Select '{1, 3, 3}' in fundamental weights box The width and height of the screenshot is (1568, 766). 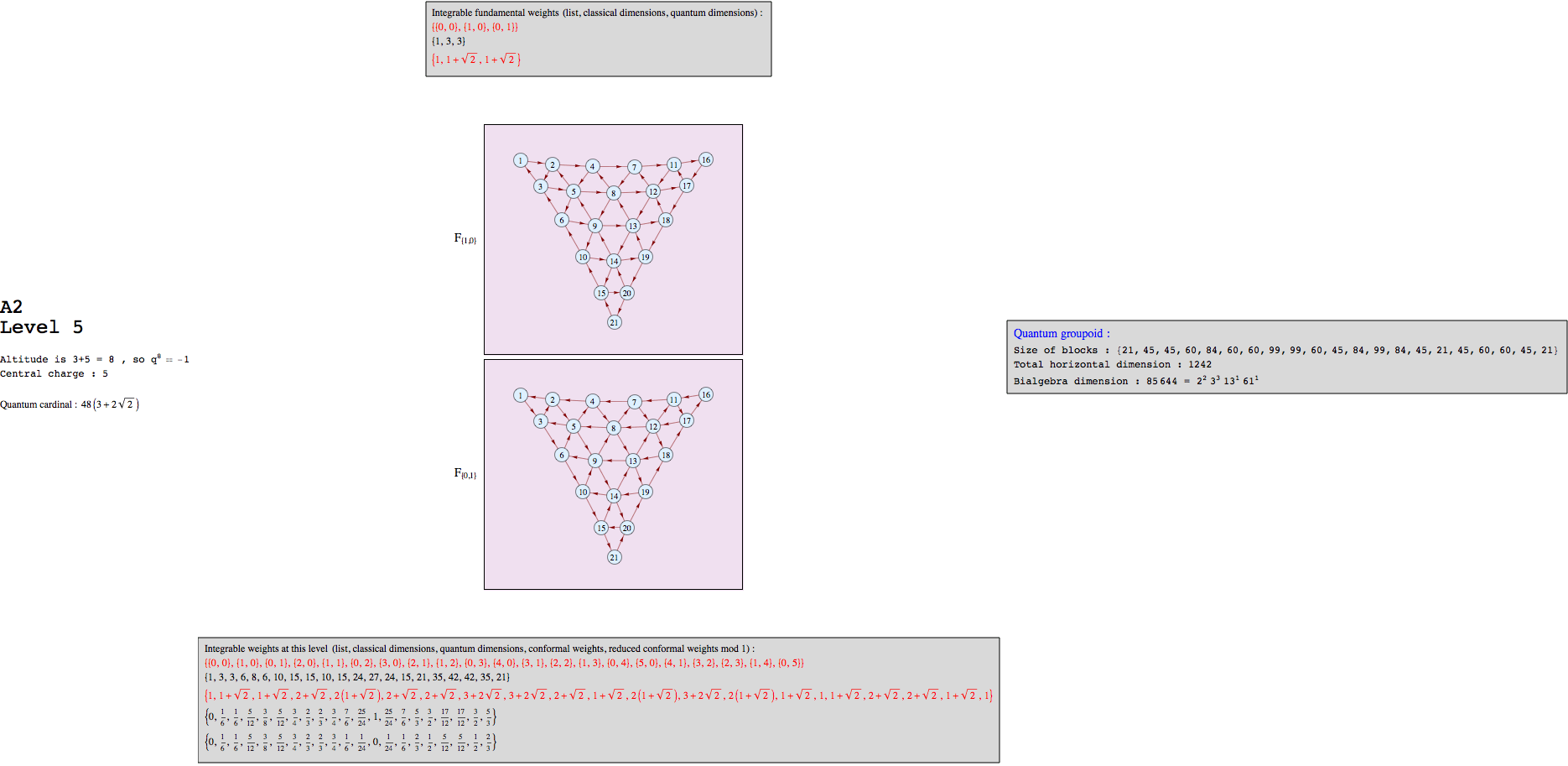[x=449, y=41]
